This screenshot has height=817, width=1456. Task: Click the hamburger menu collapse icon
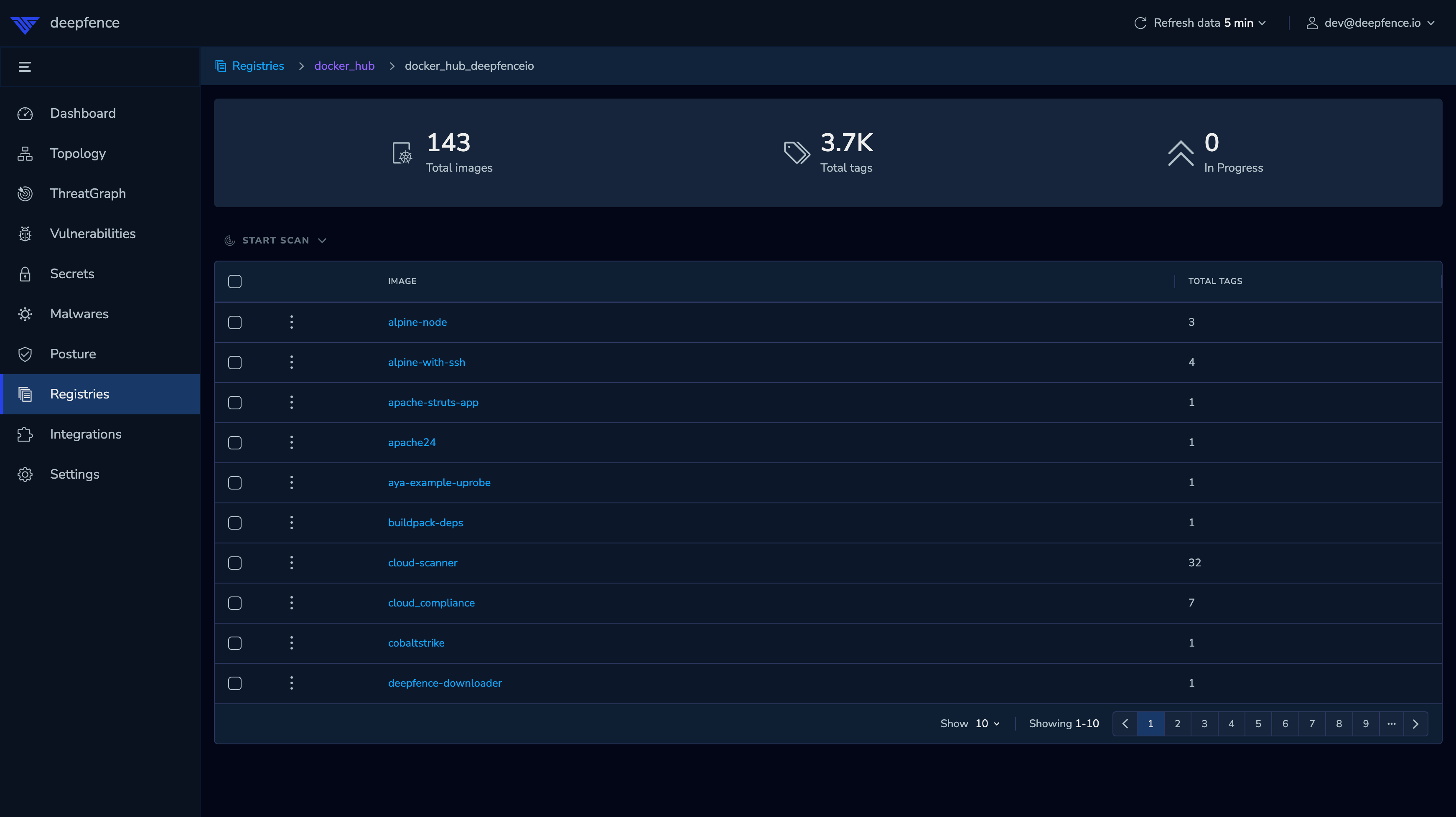point(24,67)
